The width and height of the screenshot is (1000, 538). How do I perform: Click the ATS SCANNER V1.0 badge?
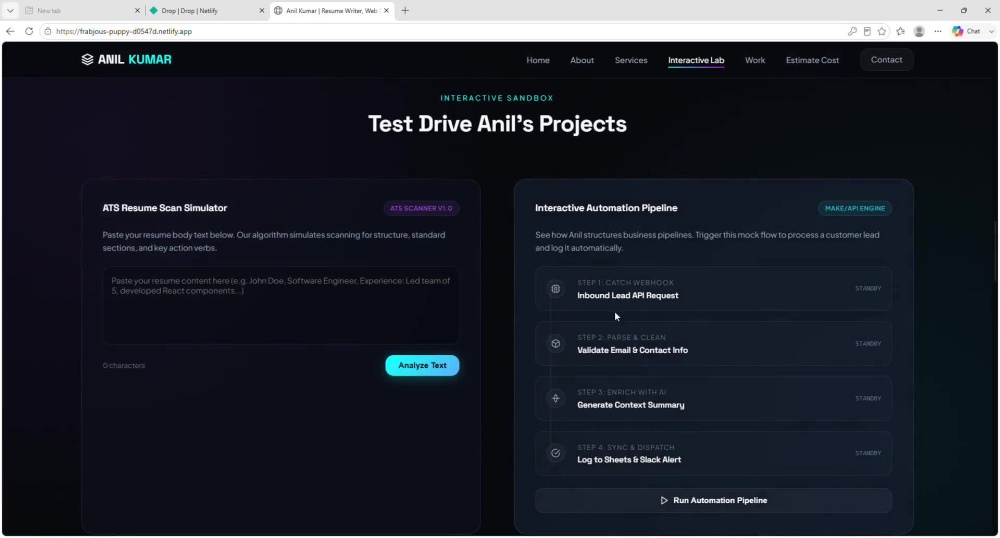coord(421,208)
